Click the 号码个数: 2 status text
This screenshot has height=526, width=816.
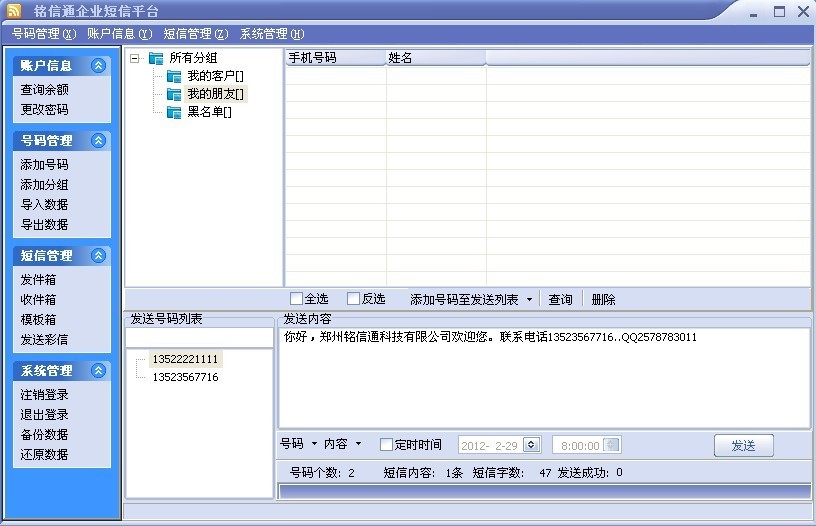pos(322,473)
